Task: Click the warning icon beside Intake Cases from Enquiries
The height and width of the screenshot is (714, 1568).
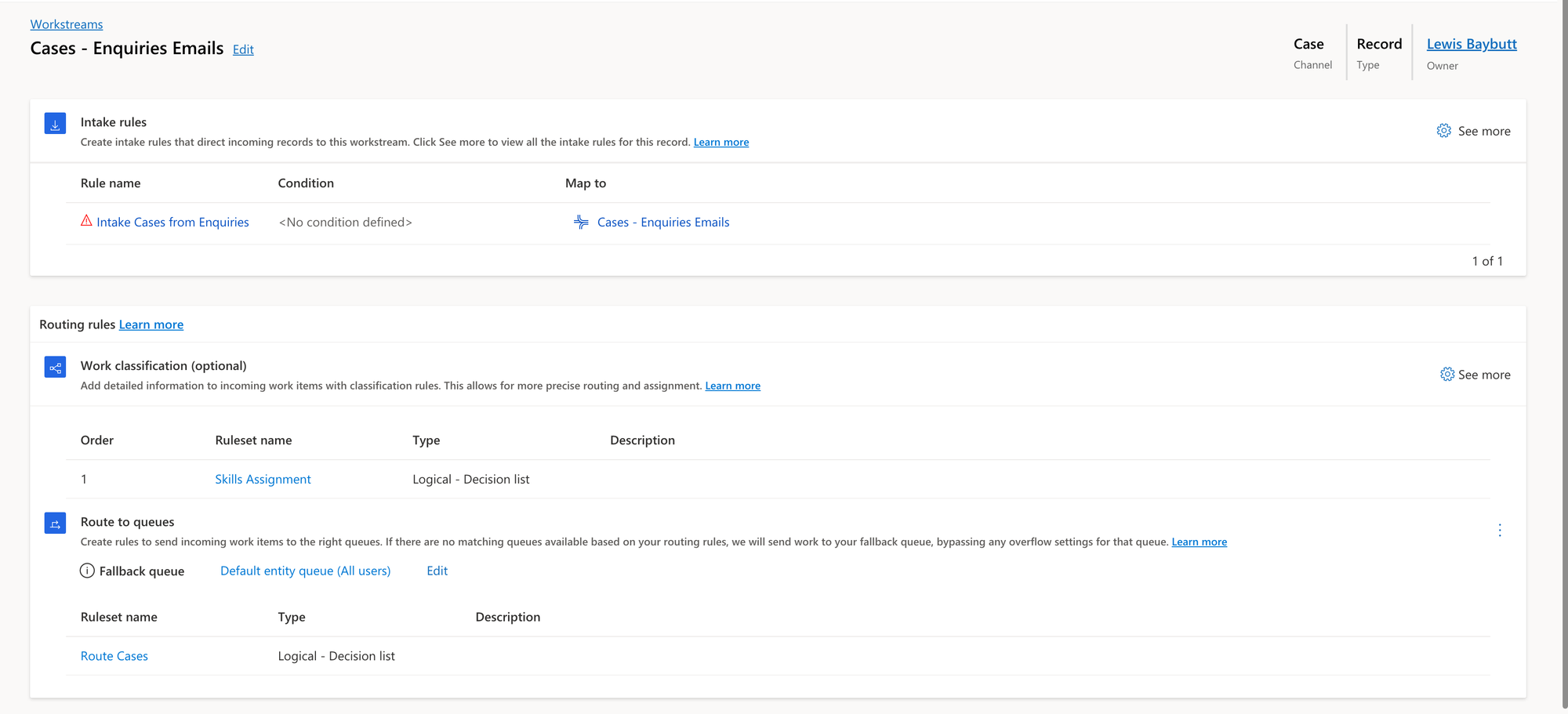Action: pos(86,221)
